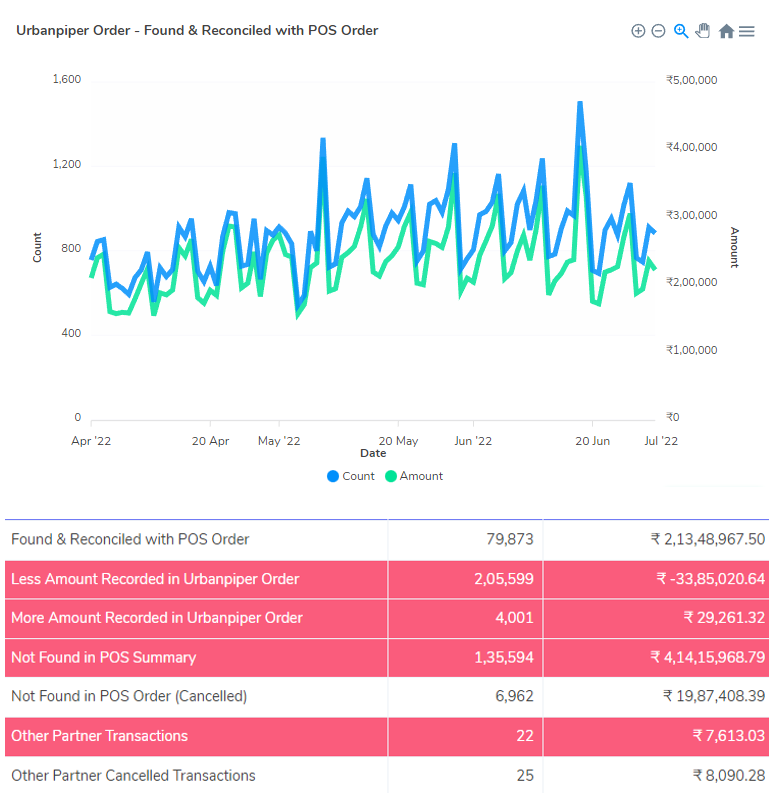Screen dimensions: 769x793
Task: Click the blue Count legend marker
Action: tap(333, 476)
